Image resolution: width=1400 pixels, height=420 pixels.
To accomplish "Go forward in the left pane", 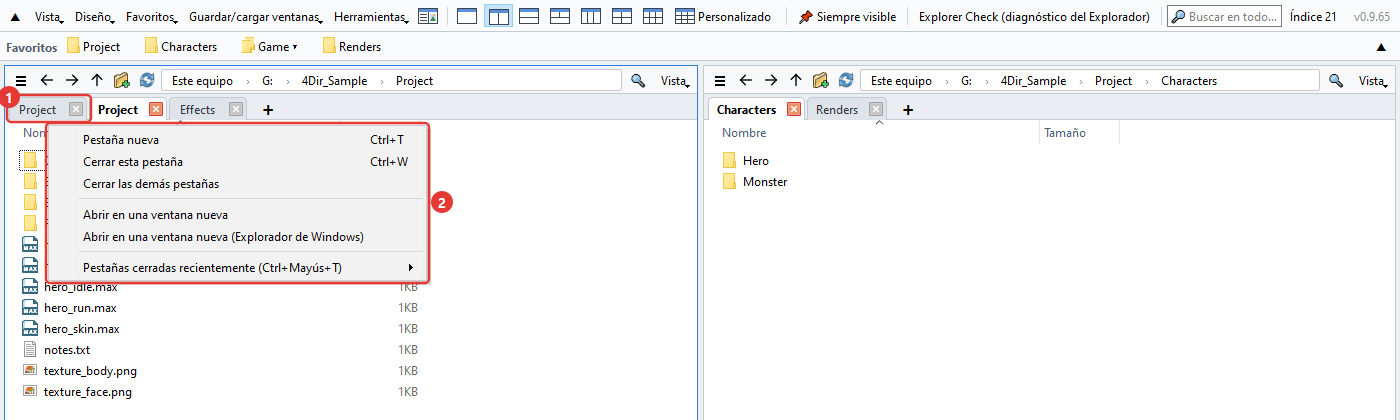I will pos(72,81).
